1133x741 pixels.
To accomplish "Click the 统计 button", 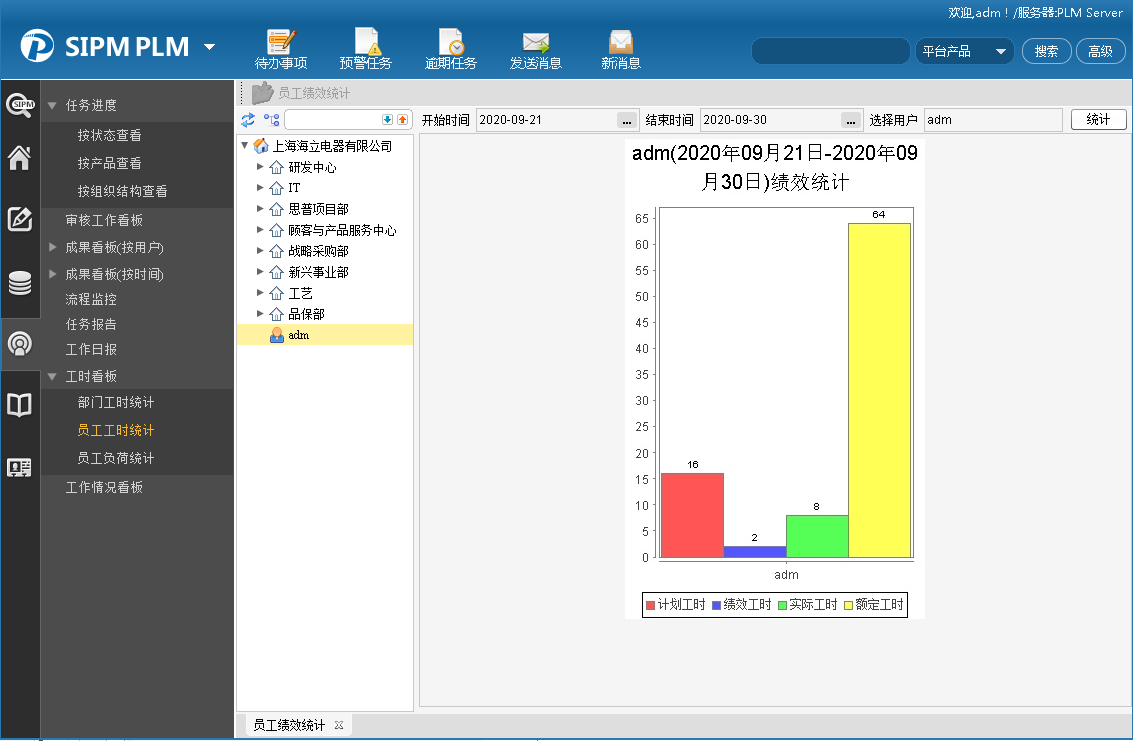I will pyautogui.click(x=1098, y=120).
